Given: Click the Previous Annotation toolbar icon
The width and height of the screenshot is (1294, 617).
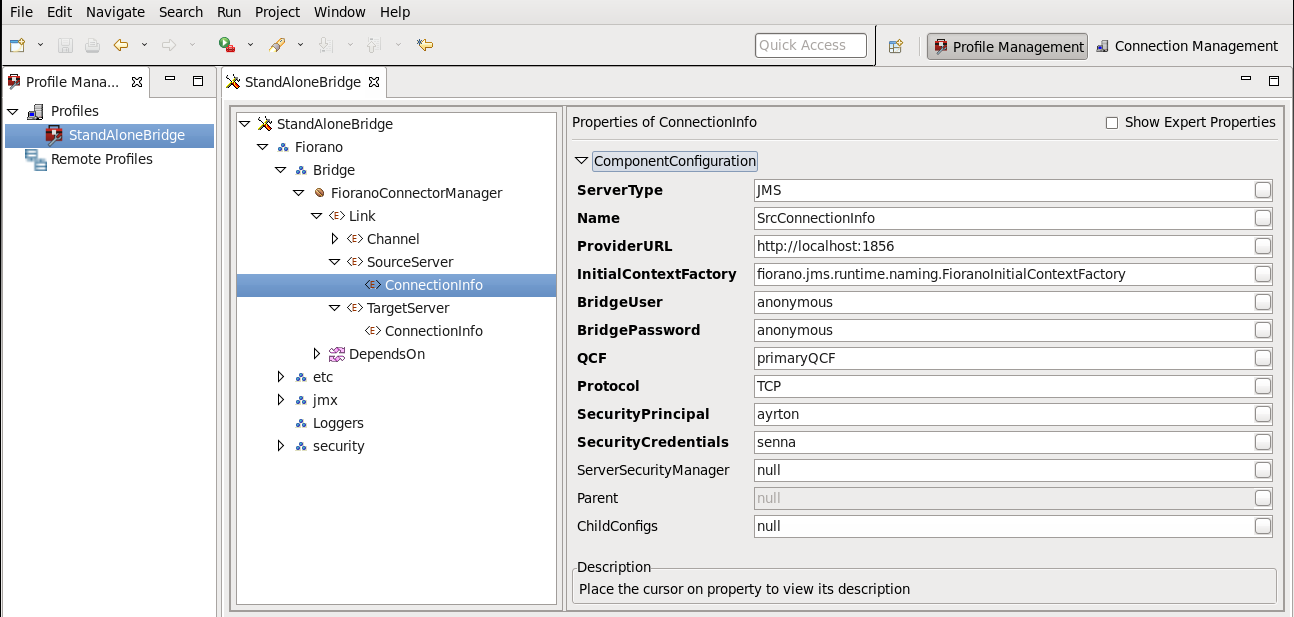Looking at the screenshot, I should [374, 45].
